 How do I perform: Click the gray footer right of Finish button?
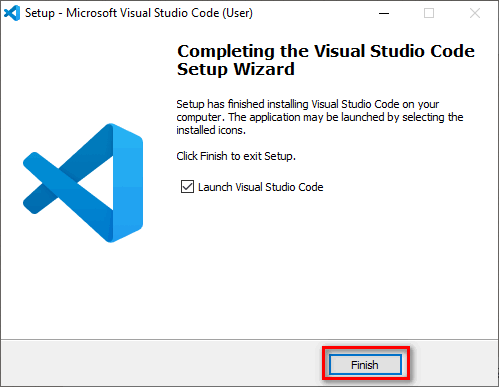(x=454, y=363)
